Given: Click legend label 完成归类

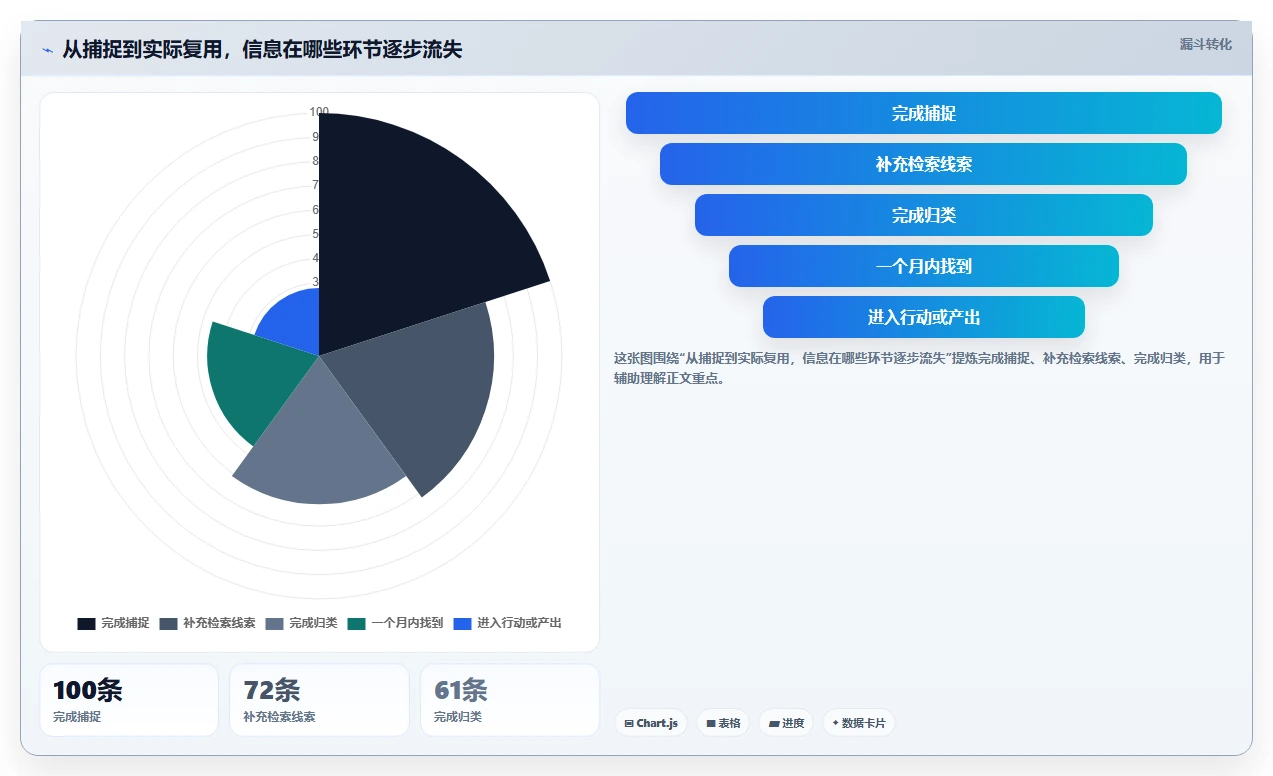Looking at the screenshot, I should point(313,623).
